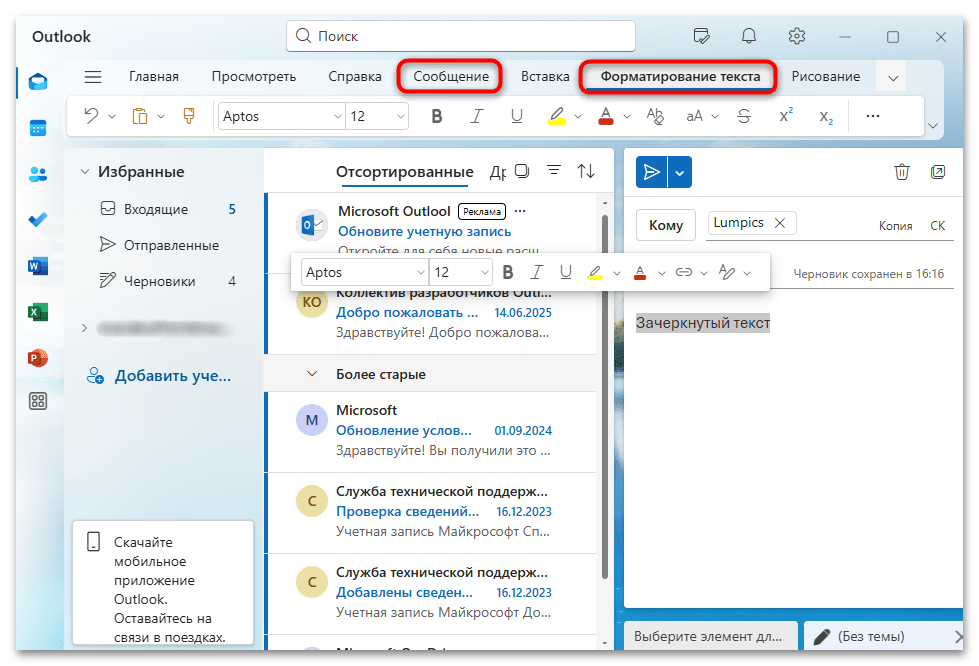Toggle Italic in the floating toolbar

[x=536, y=272]
